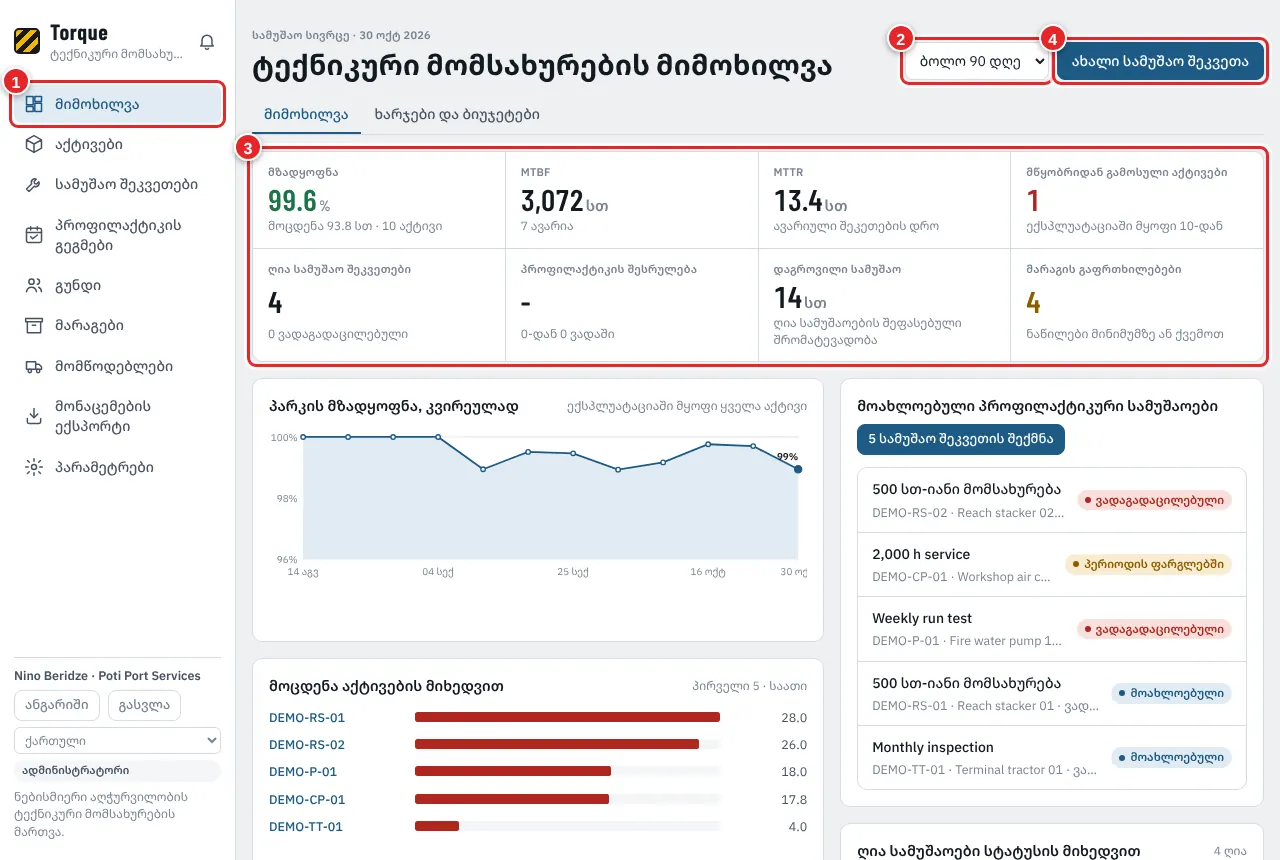Open the ბოლო 90 დღე period dropdown
Screen dimensions: 1280x860
point(976,61)
